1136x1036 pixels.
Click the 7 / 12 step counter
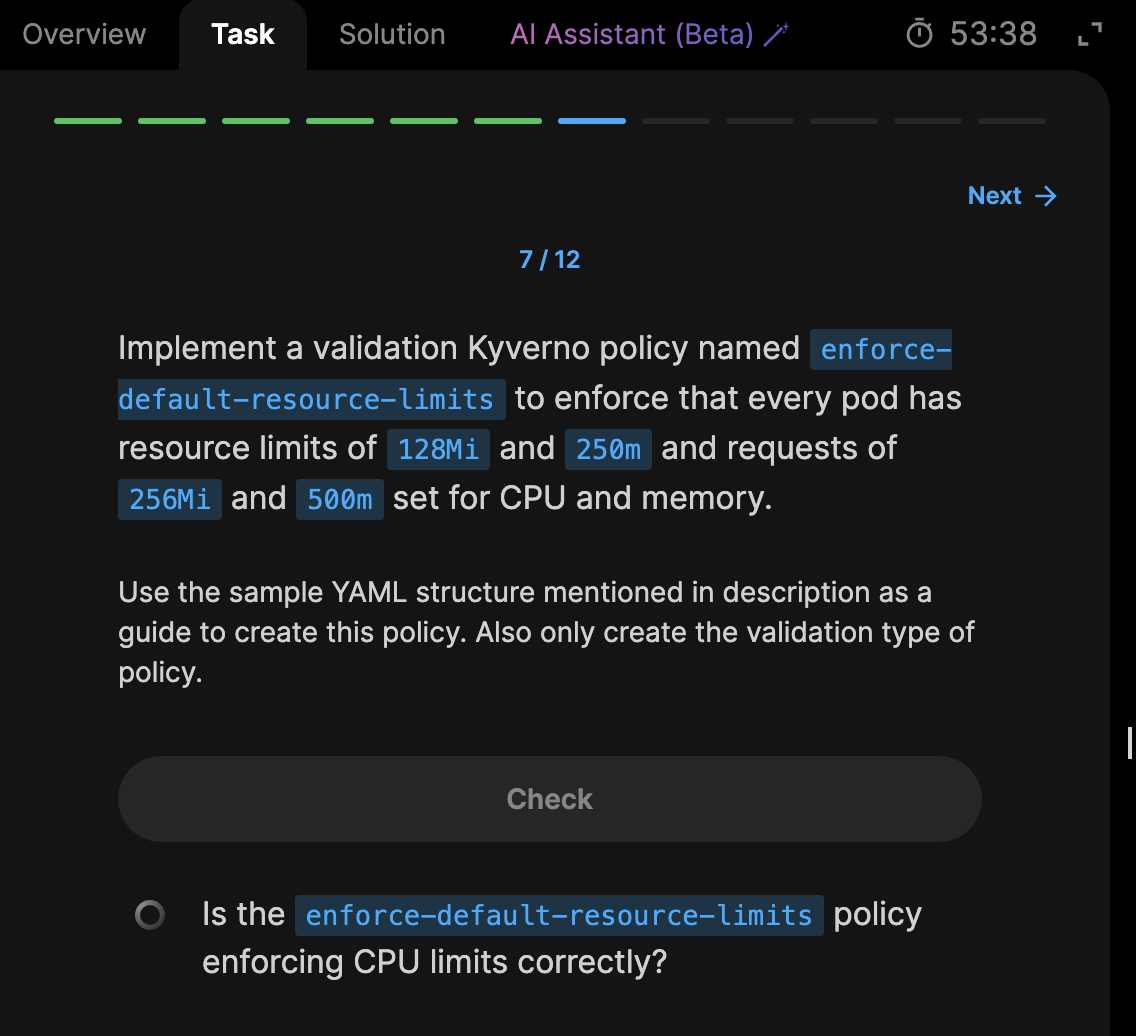point(550,260)
